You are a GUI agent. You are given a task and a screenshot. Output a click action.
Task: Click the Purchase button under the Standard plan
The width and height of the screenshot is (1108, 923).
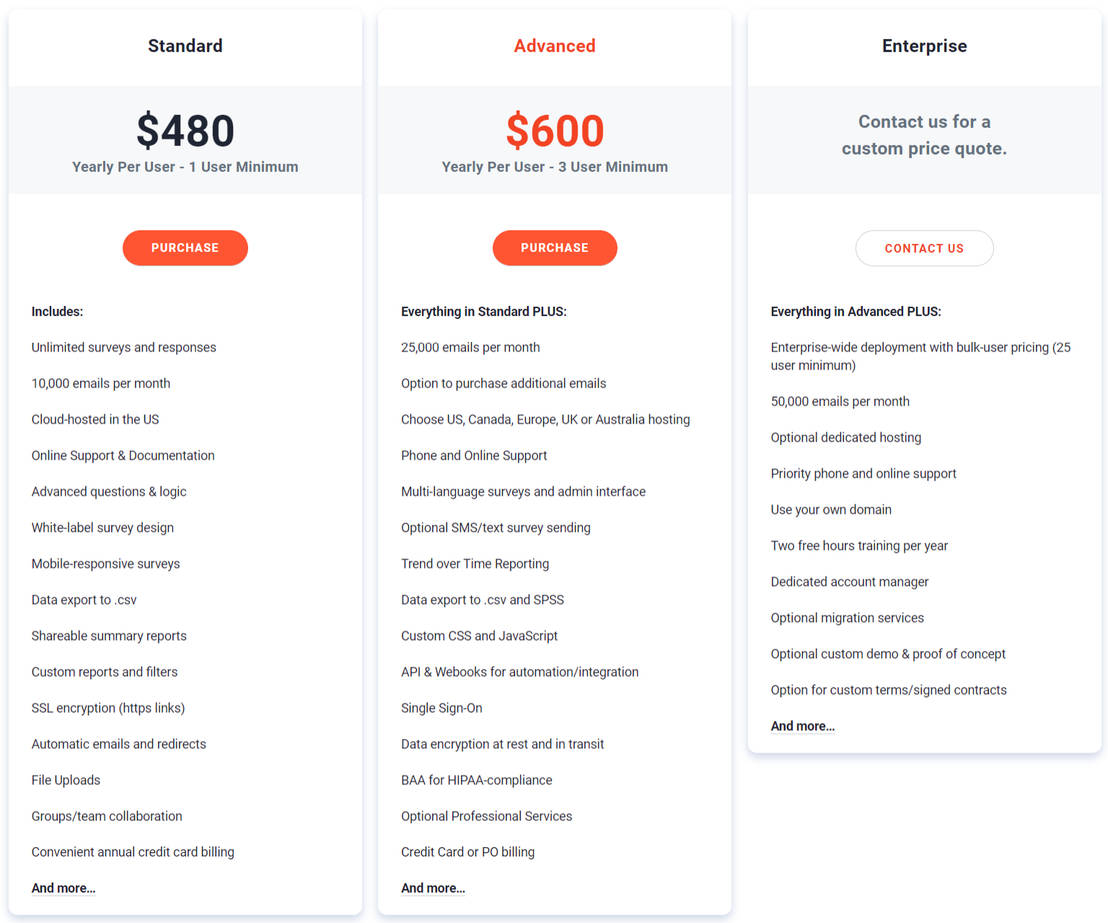[x=185, y=248]
